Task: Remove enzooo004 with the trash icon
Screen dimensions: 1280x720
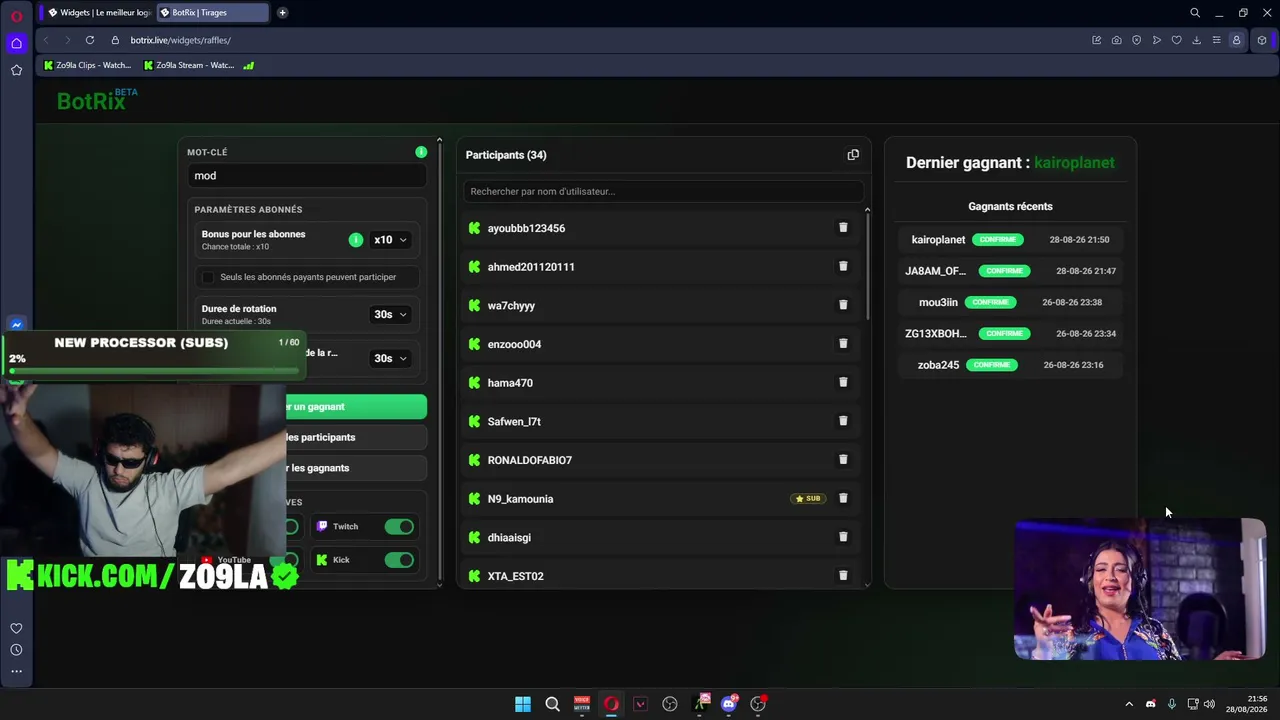Action: 843,344
